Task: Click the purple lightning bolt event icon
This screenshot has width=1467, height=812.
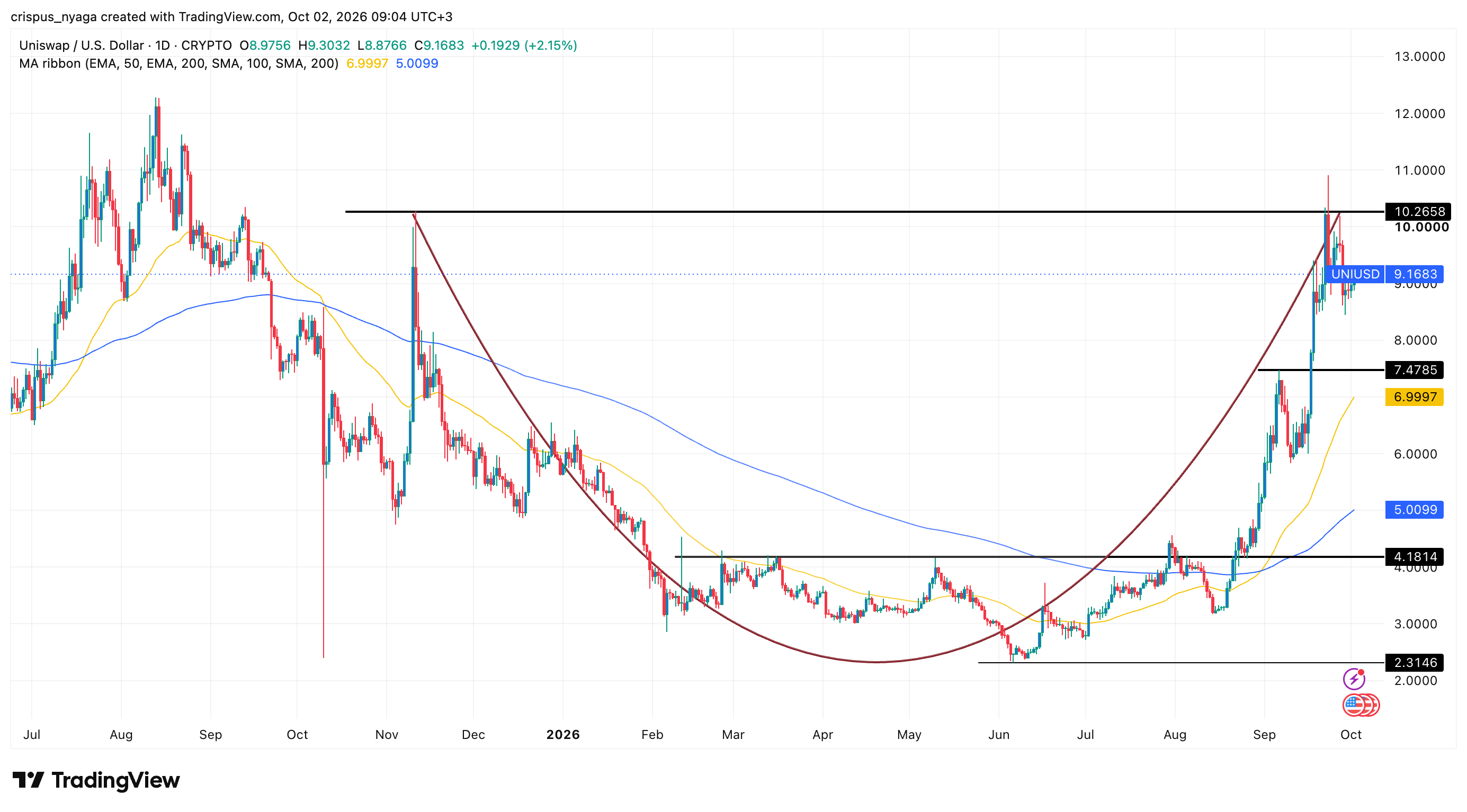Action: click(x=1354, y=678)
